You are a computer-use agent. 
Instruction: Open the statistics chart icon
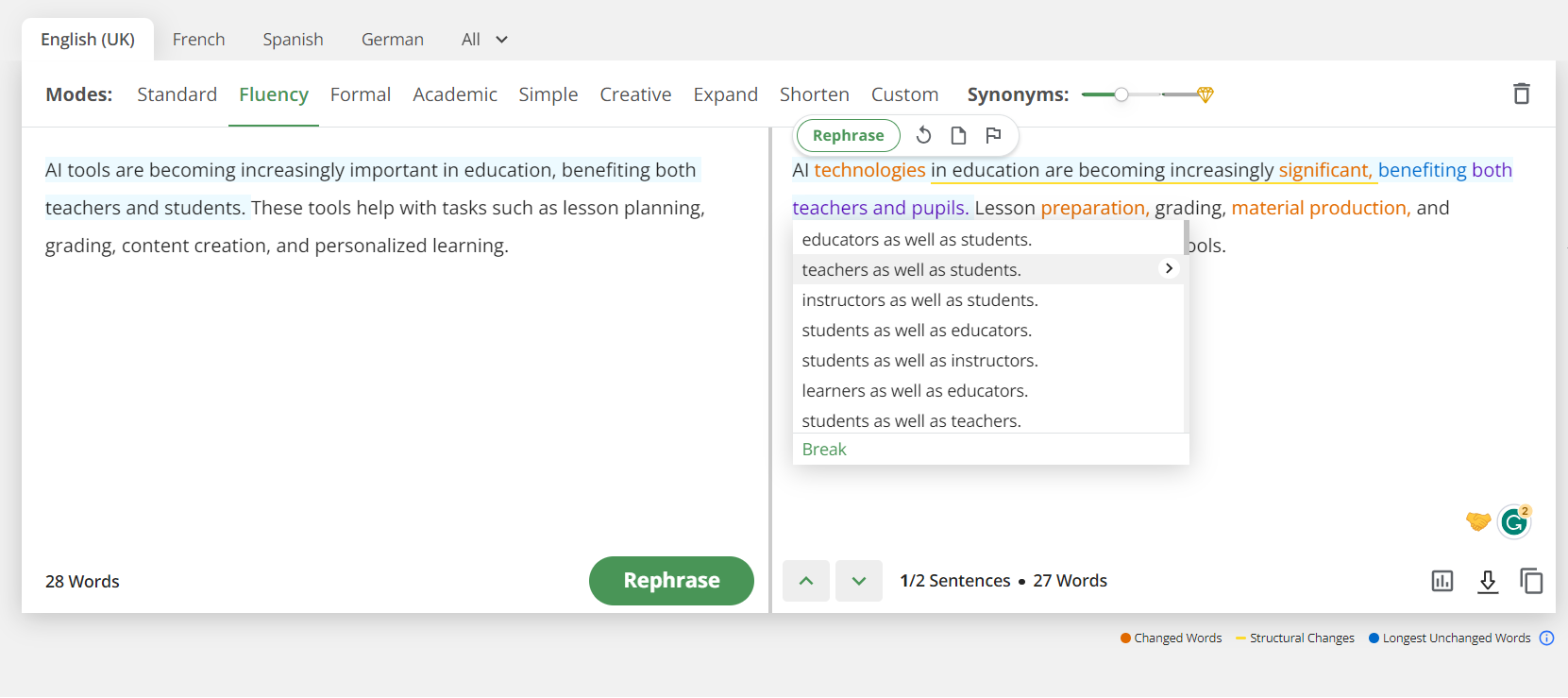tap(1442, 581)
